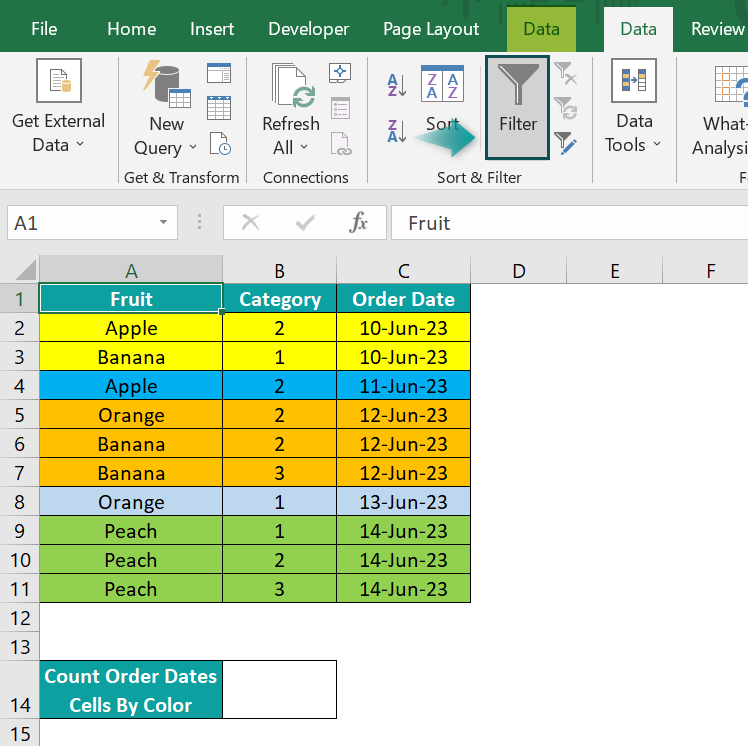Viewport: 748px width, 746px height.
Task: Select the Category header cell
Action: tap(280, 299)
